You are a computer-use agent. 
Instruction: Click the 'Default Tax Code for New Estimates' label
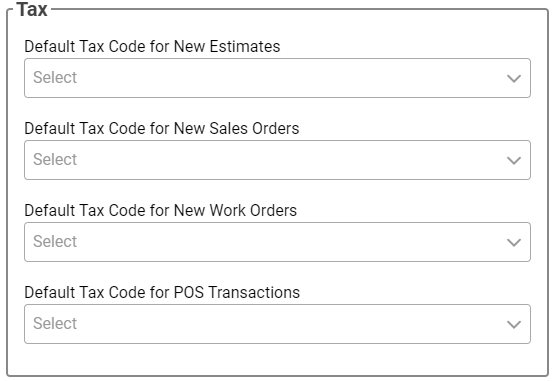(x=152, y=46)
